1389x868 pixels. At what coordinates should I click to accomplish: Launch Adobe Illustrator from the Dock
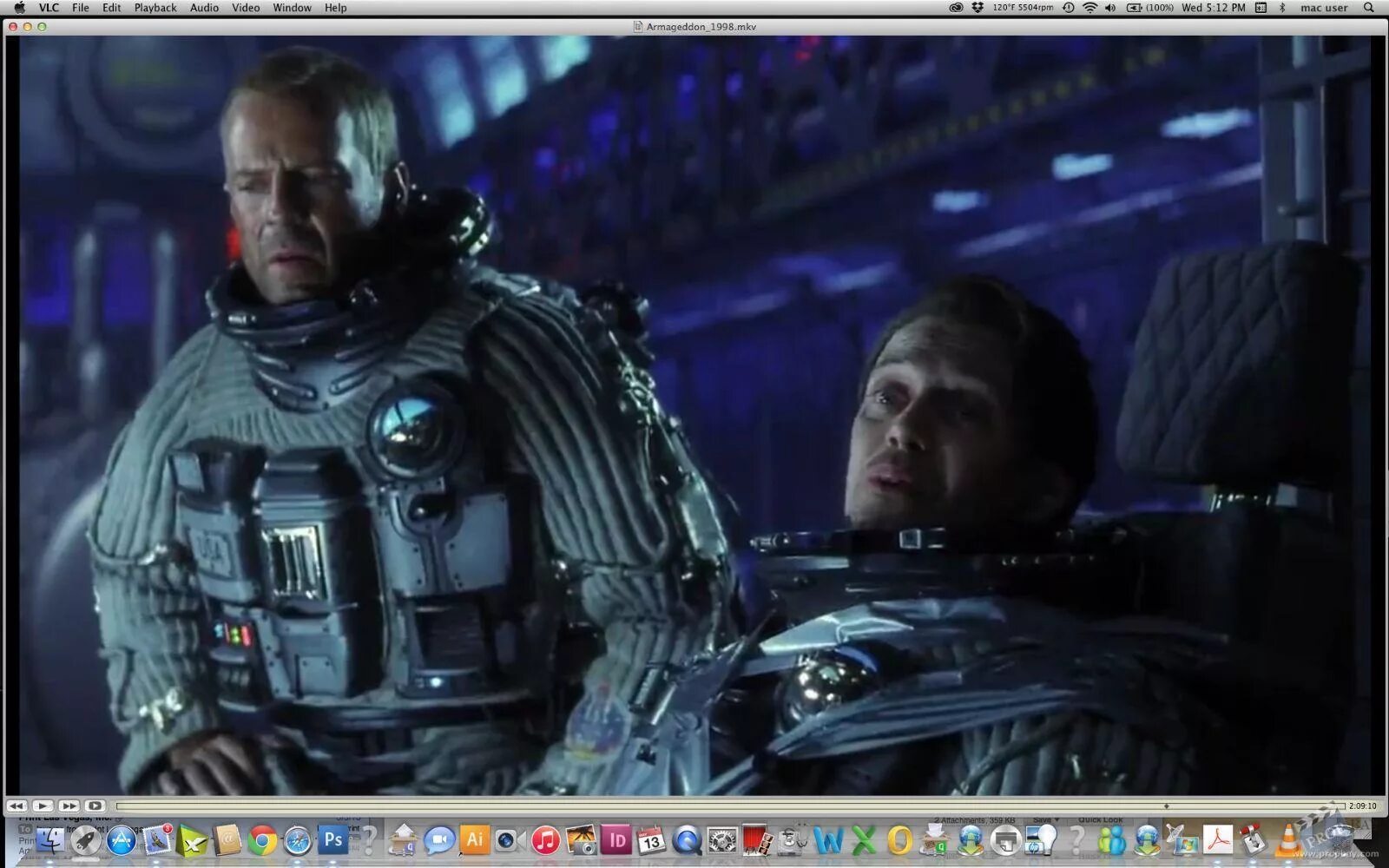click(475, 840)
